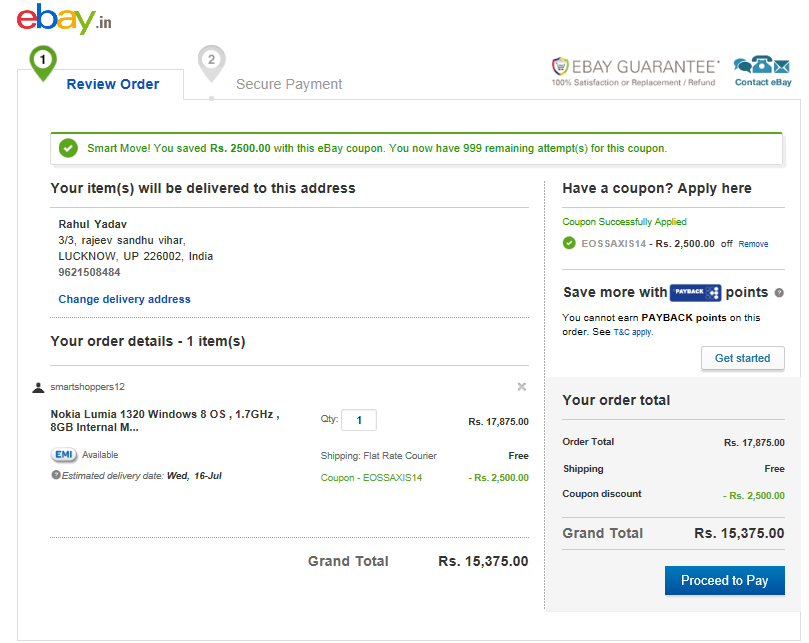
Task: Open the PAYBACK T&C apply link
Action: point(633,332)
